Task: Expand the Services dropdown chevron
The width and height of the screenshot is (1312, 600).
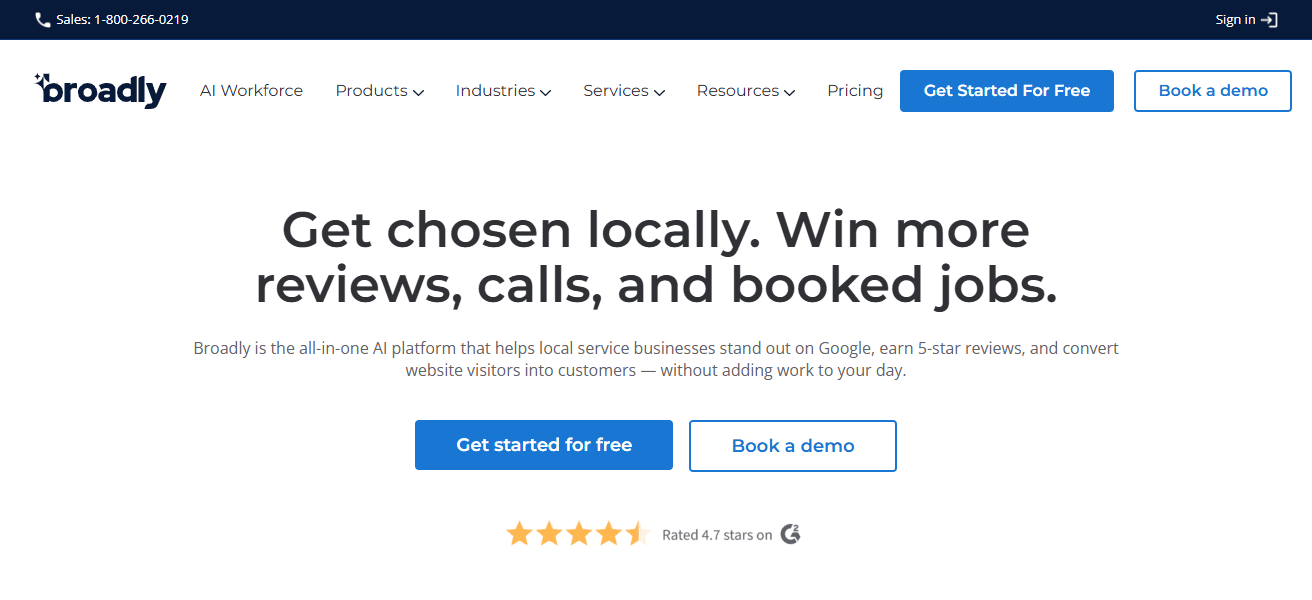Action: pos(659,92)
